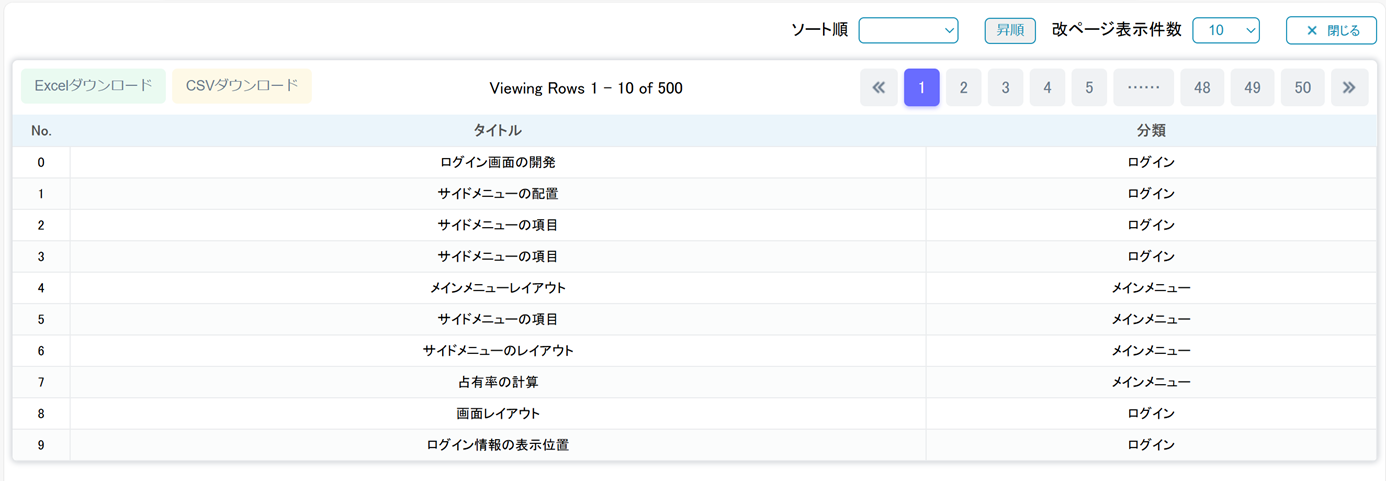Open the ソート順 dropdown

tap(908, 31)
